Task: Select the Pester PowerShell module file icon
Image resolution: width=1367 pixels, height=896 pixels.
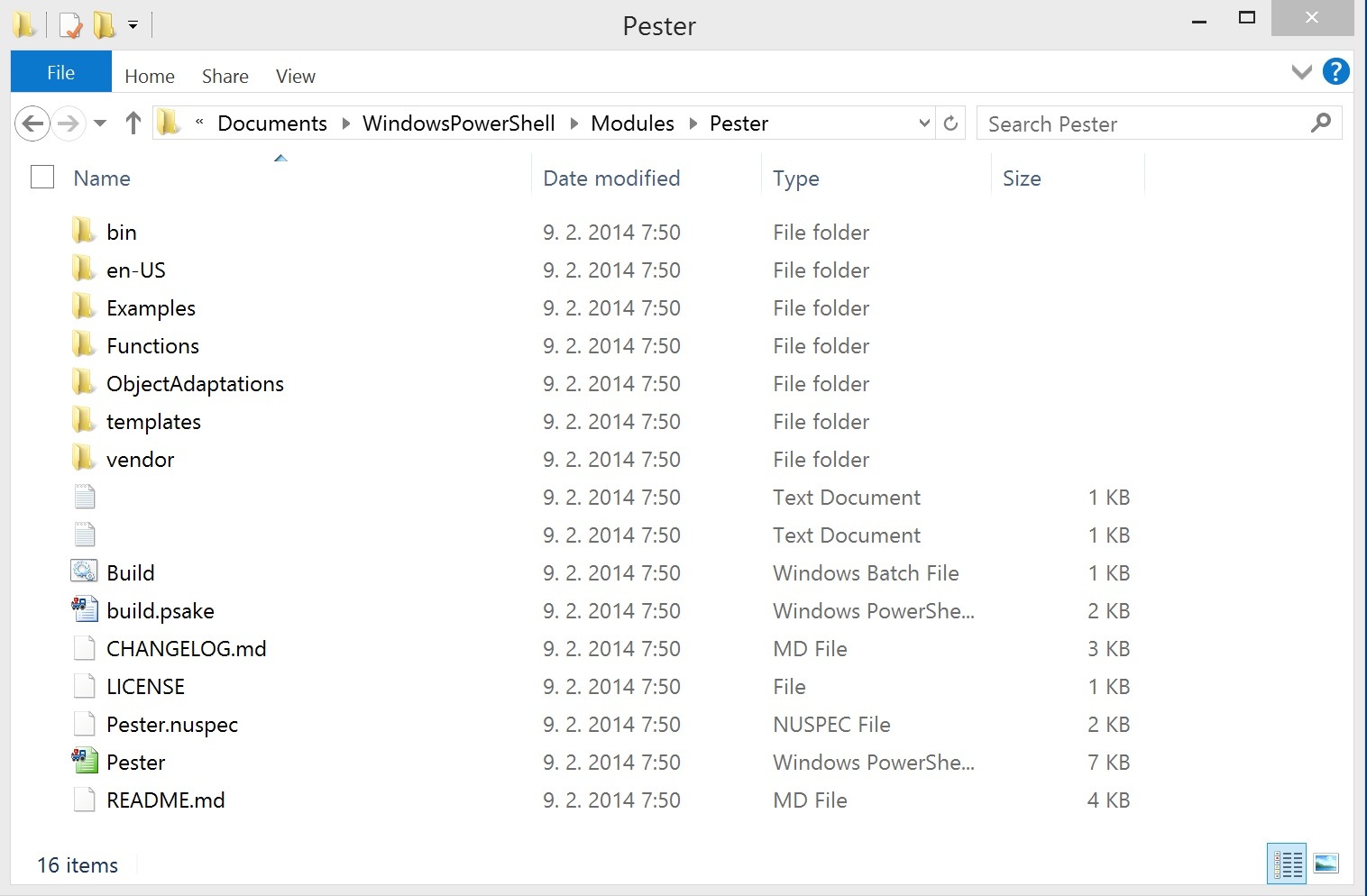Action: pyautogui.click(x=85, y=762)
